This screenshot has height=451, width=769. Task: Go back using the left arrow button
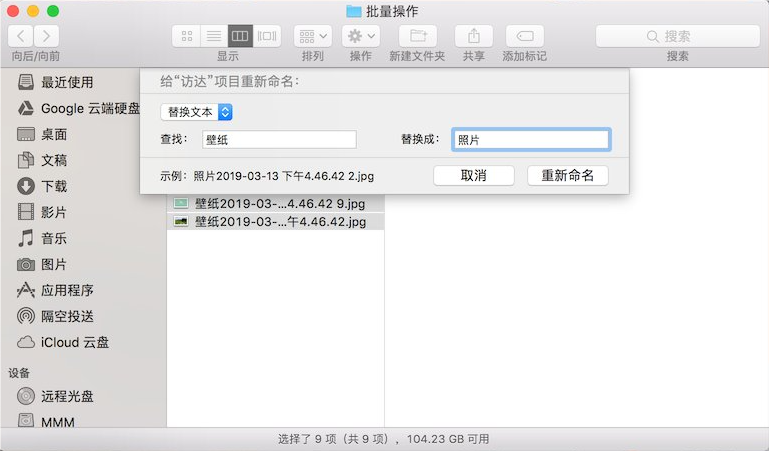coord(21,36)
